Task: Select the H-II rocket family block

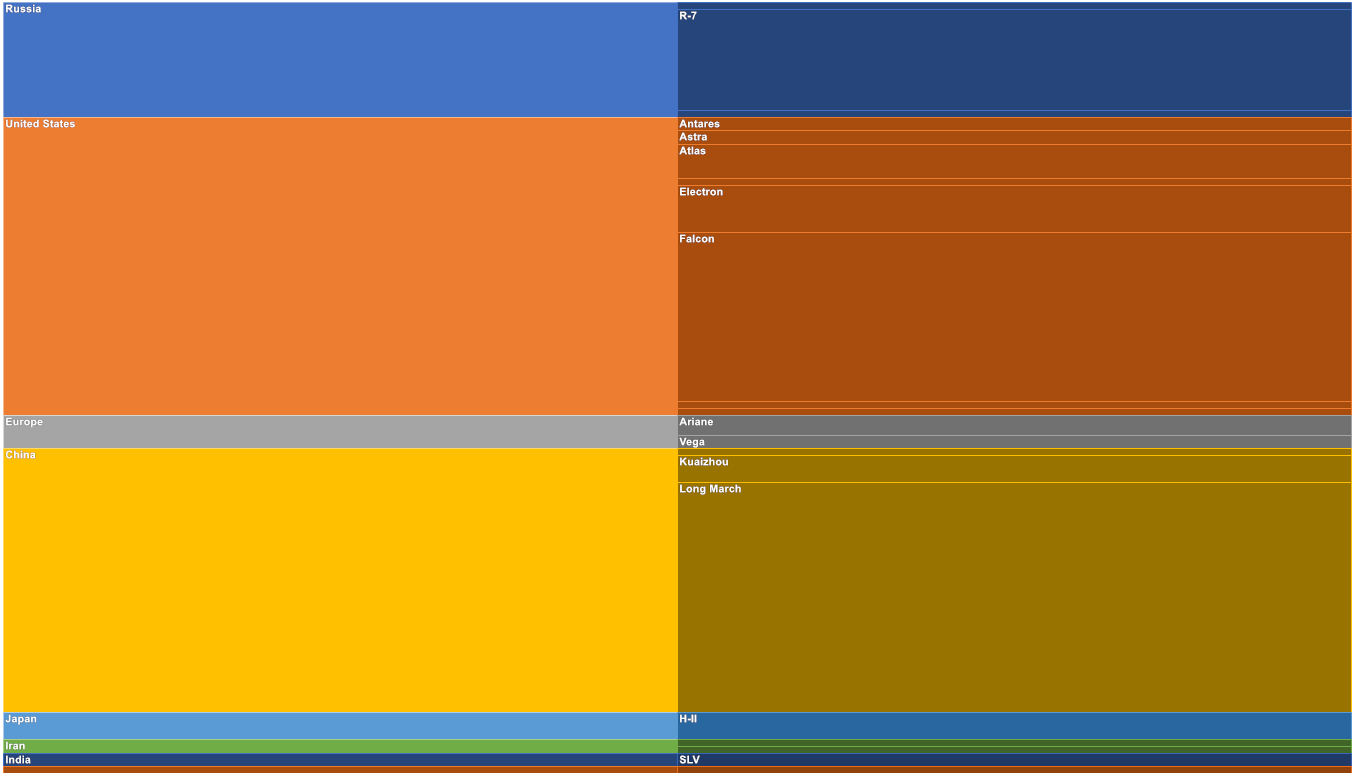Action: [x=1014, y=726]
